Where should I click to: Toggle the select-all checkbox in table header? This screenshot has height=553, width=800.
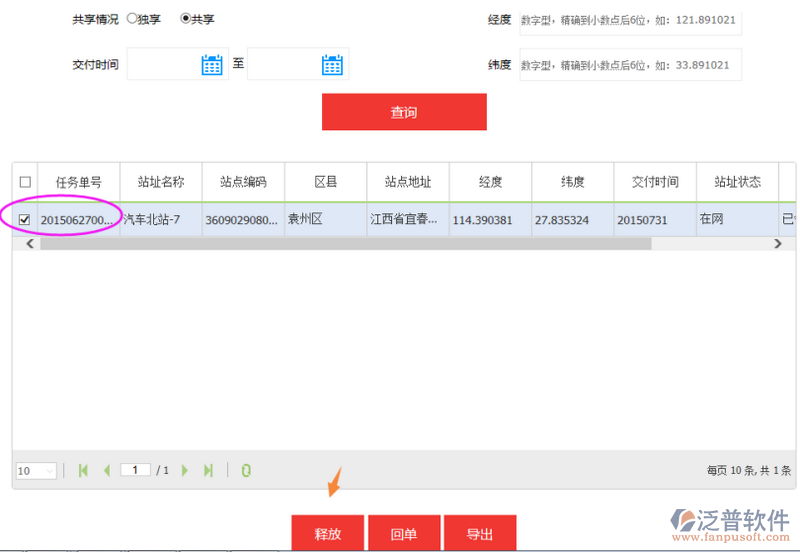coord(25,182)
